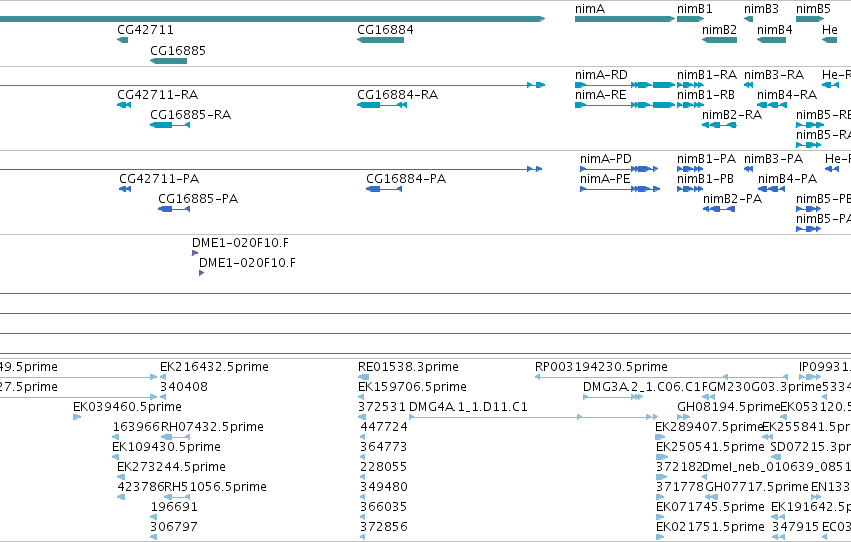Select the 372182 feature label
The width and height of the screenshot is (851, 542).
click(678, 467)
